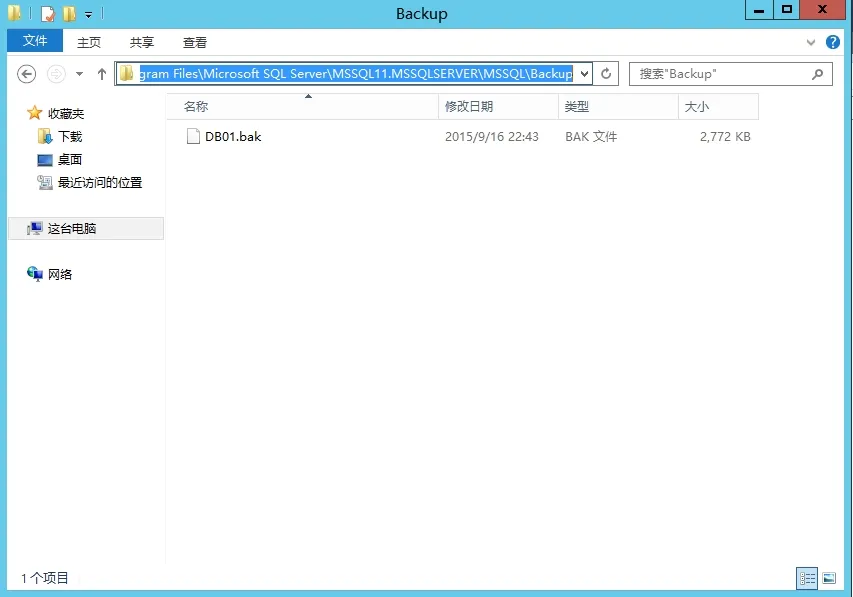Switch to the 查看 ribbon tab
The height and width of the screenshot is (597, 853).
pyautogui.click(x=194, y=42)
